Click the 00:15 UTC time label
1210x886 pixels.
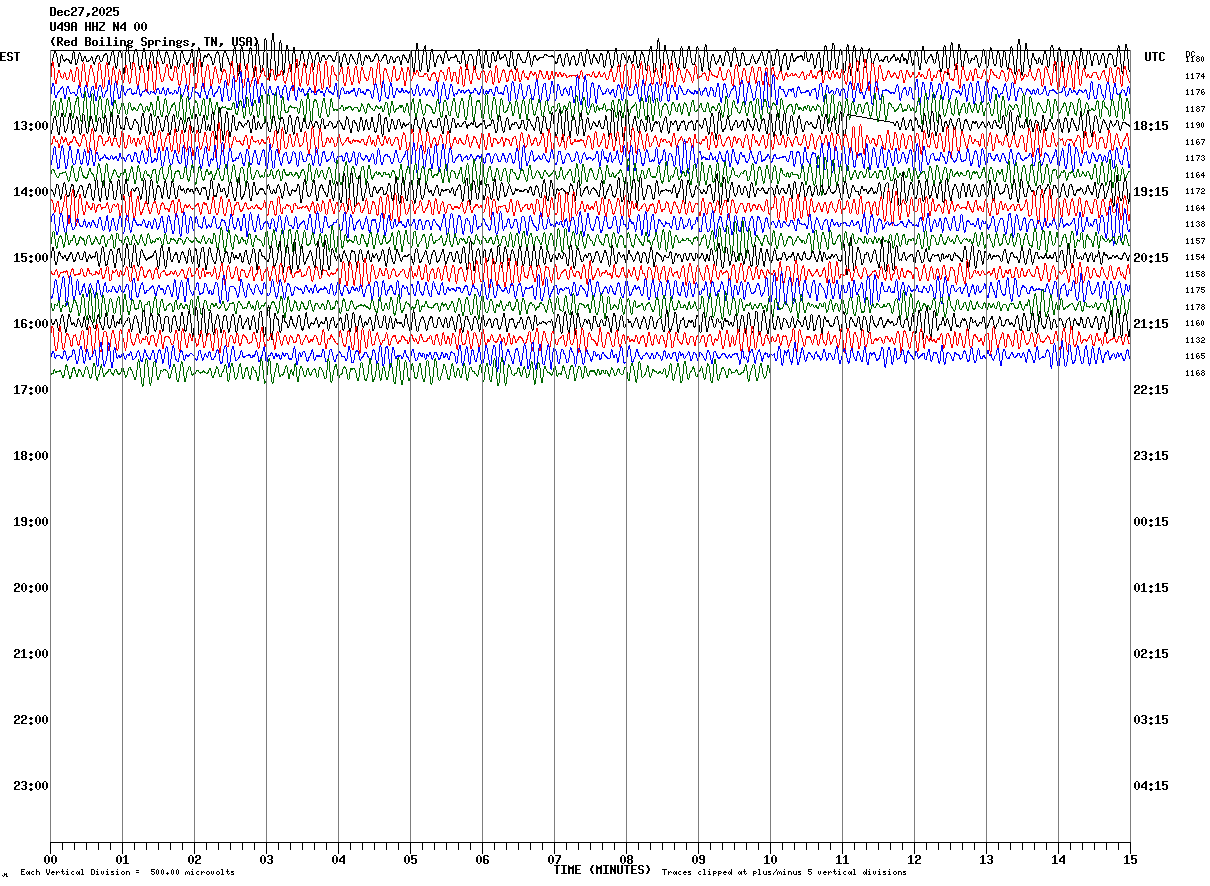(1151, 522)
